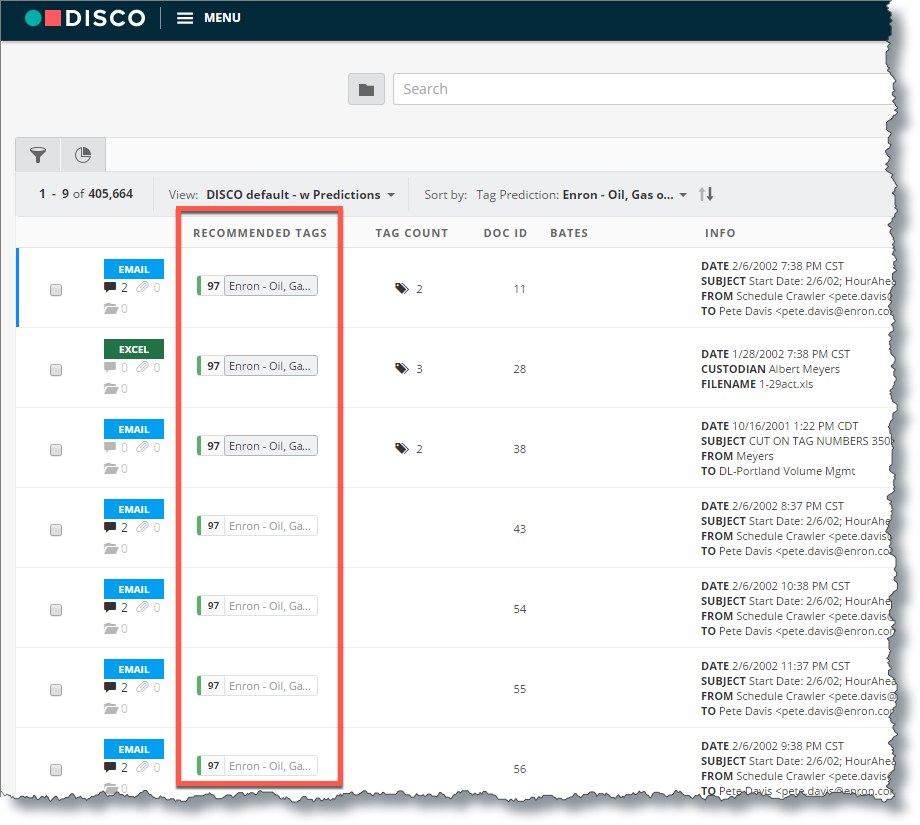Open the folder button beside Search

click(366, 89)
